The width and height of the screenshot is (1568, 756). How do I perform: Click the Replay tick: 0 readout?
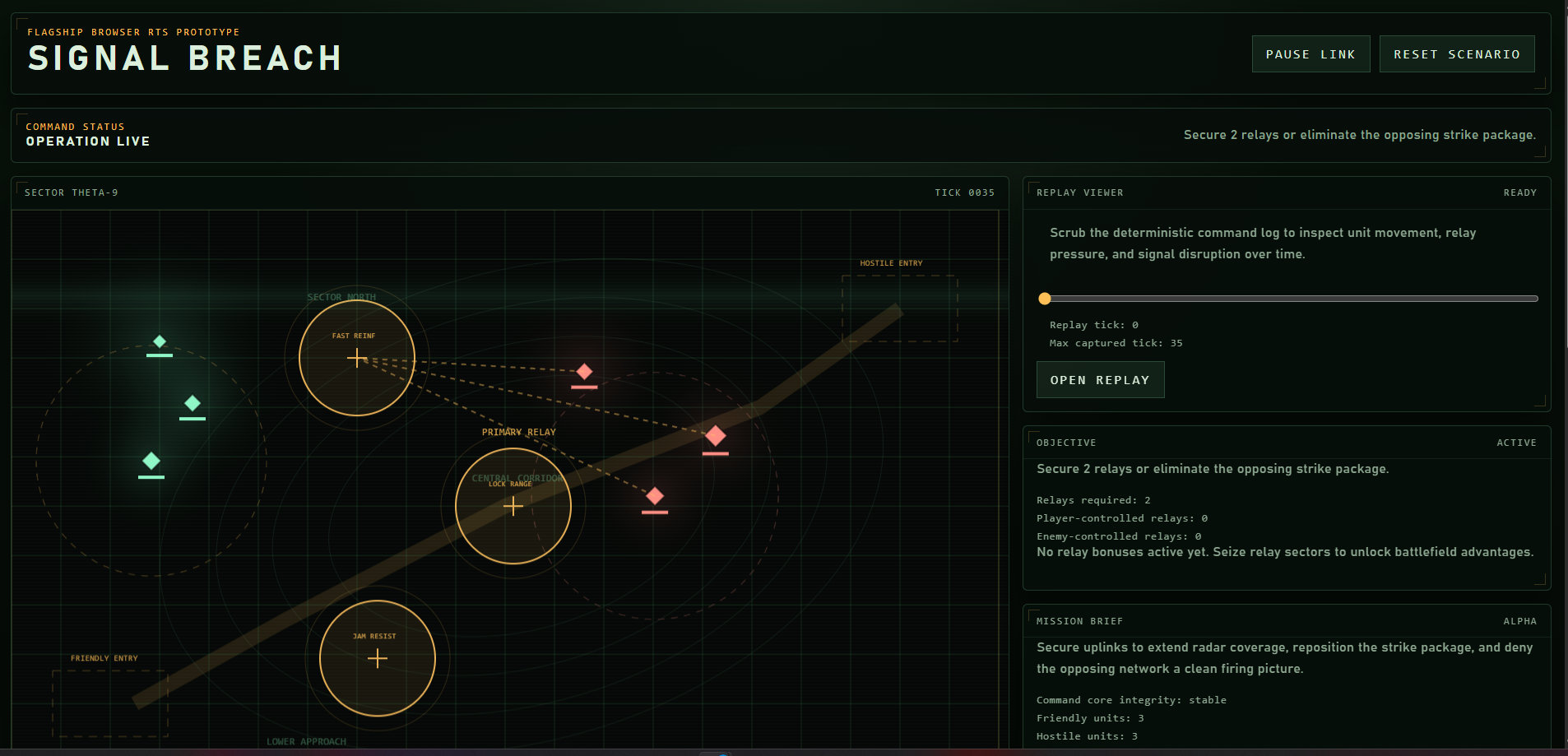(1094, 325)
